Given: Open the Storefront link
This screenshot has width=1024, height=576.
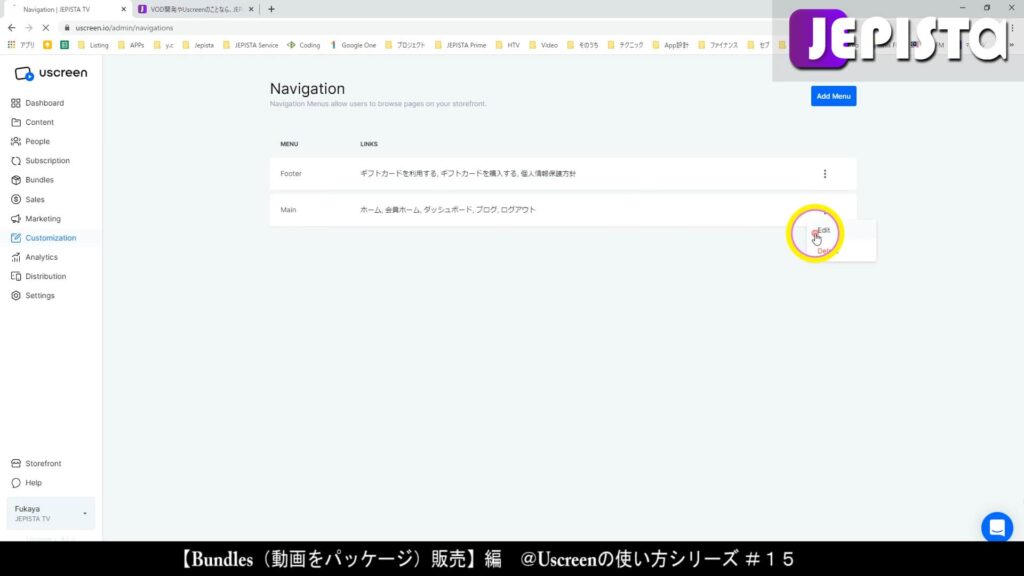Looking at the screenshot, I should 43,464.
